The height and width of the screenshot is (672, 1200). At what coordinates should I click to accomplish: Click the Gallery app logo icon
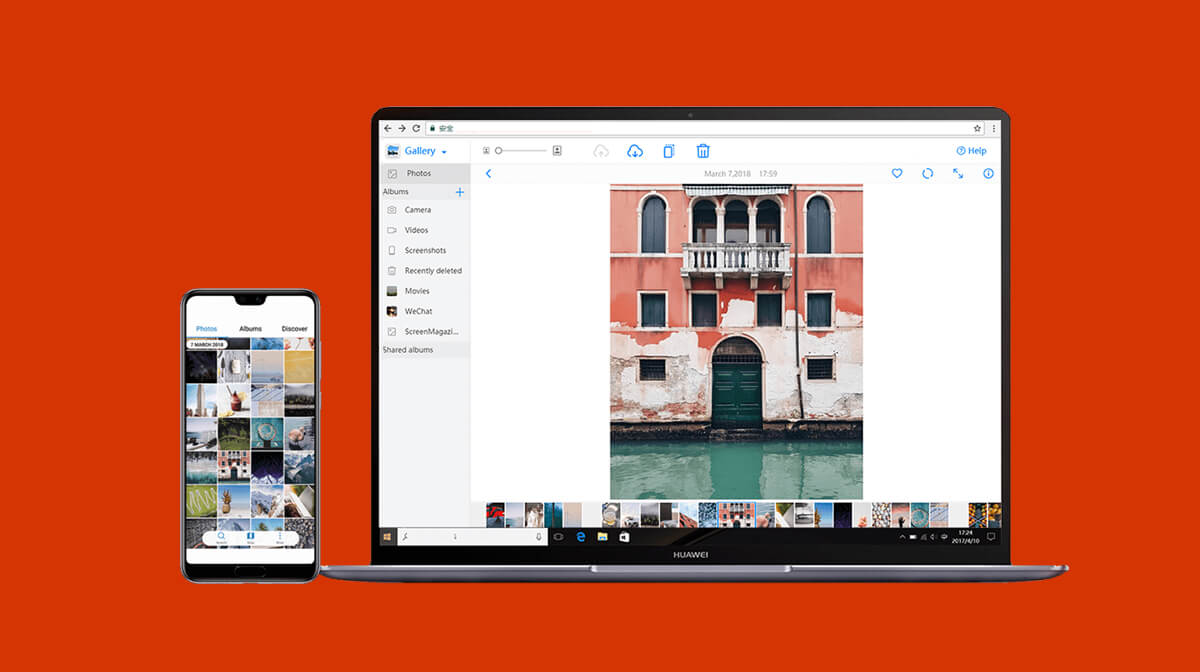392,151
